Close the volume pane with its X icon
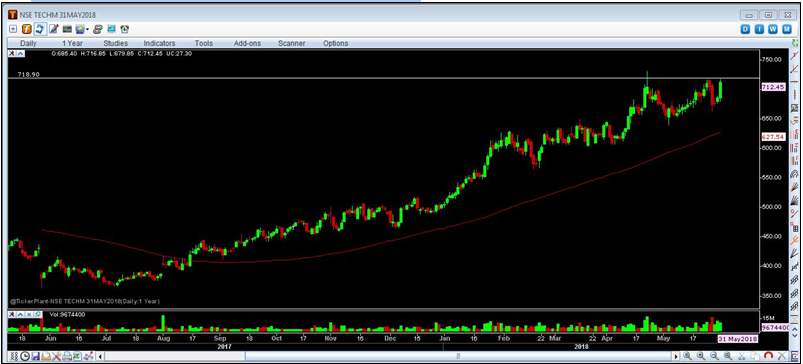Image resolution: width=803 pixels, height=364 pixels. pos(29,314)
